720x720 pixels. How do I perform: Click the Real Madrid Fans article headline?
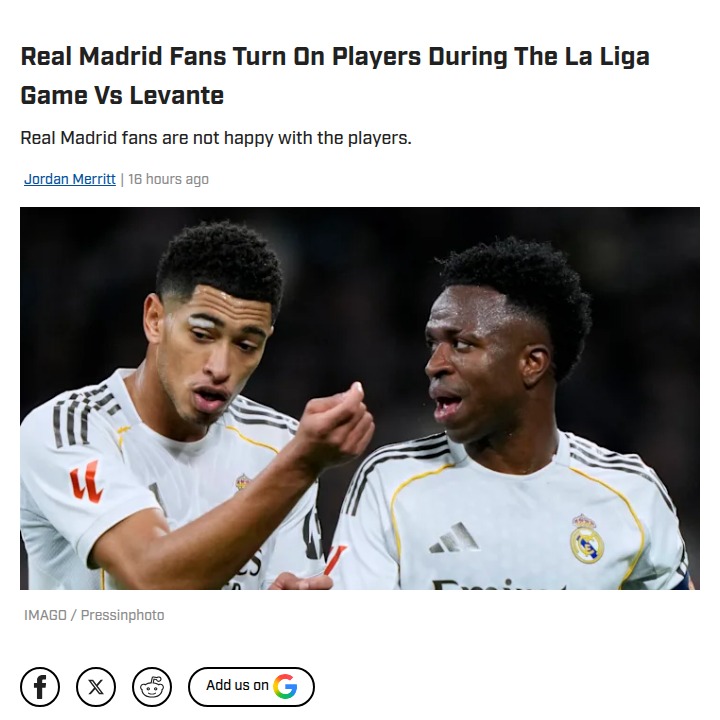click(335, 76)
